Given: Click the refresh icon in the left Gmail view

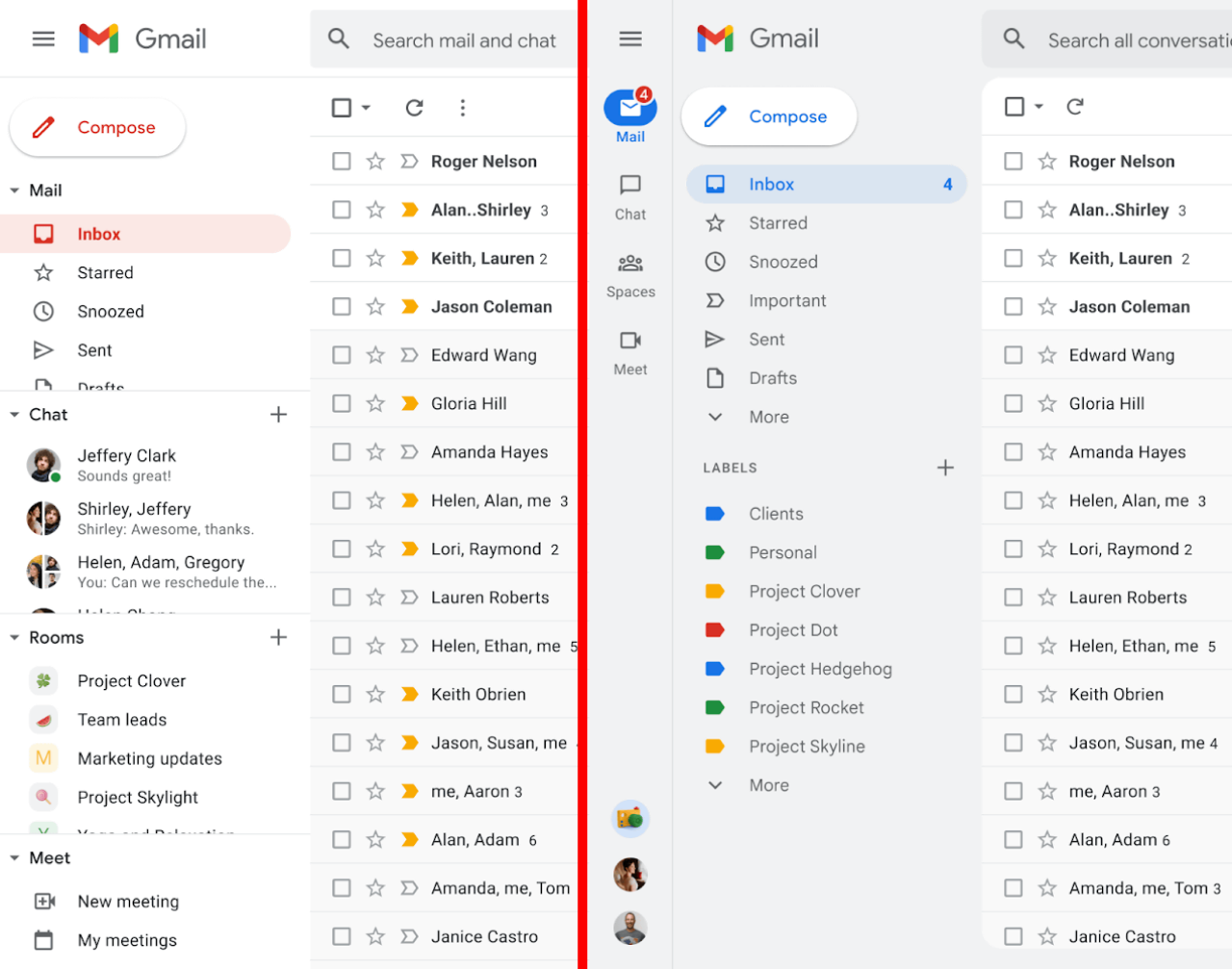Looking at the screenshot, I should (415, 108).
